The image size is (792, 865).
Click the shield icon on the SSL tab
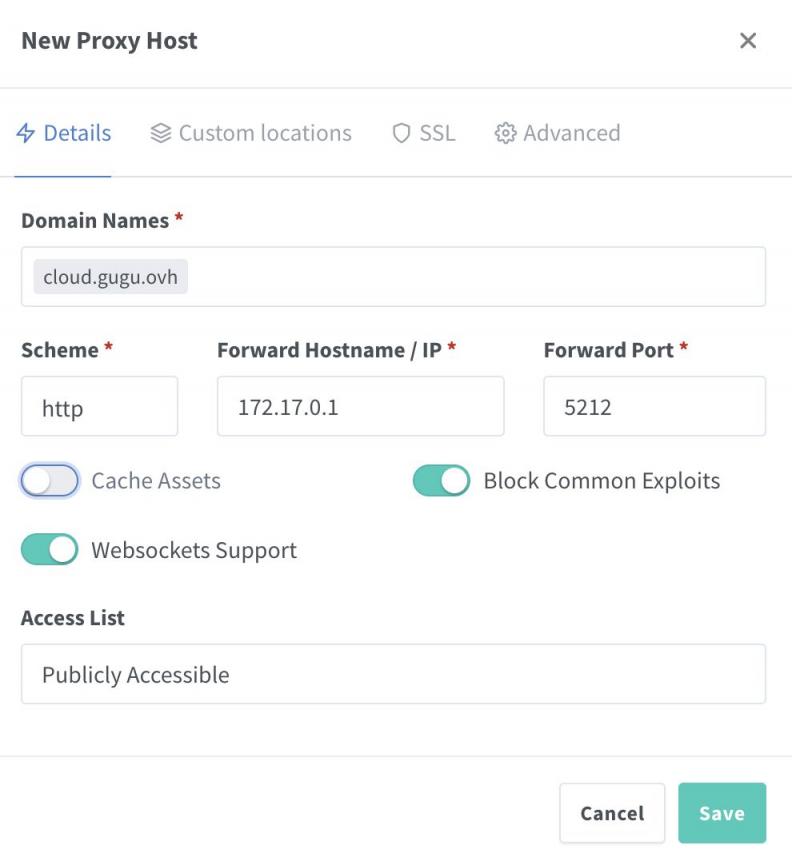point(401,133)
